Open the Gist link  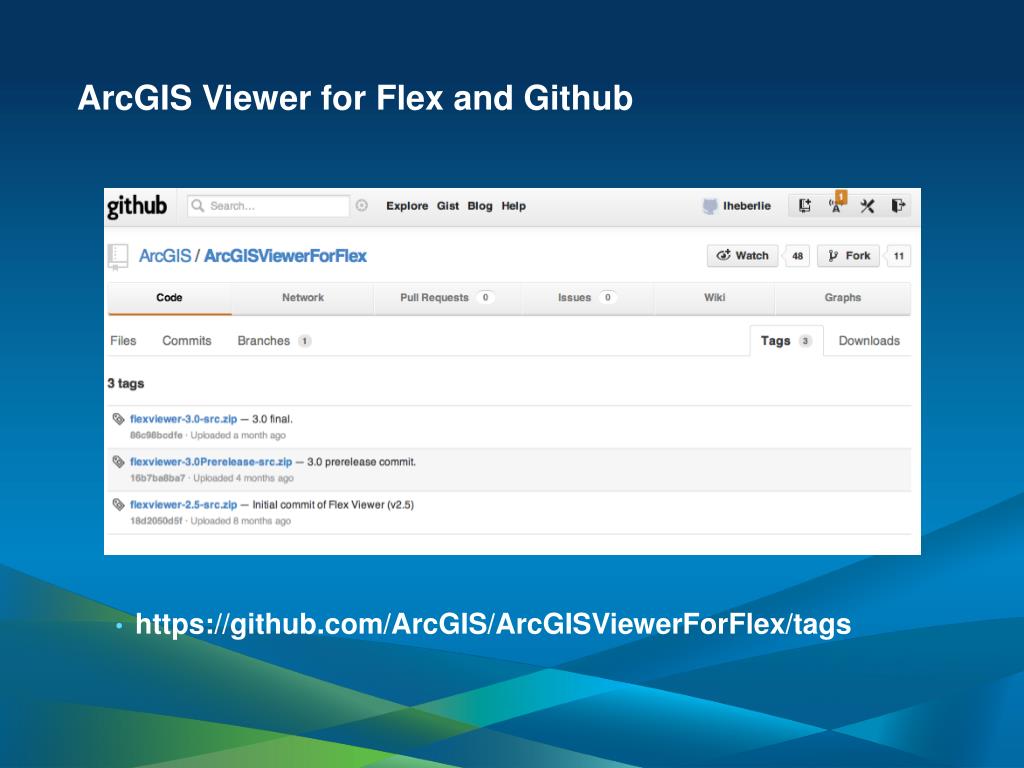click(x=447, y=206)
